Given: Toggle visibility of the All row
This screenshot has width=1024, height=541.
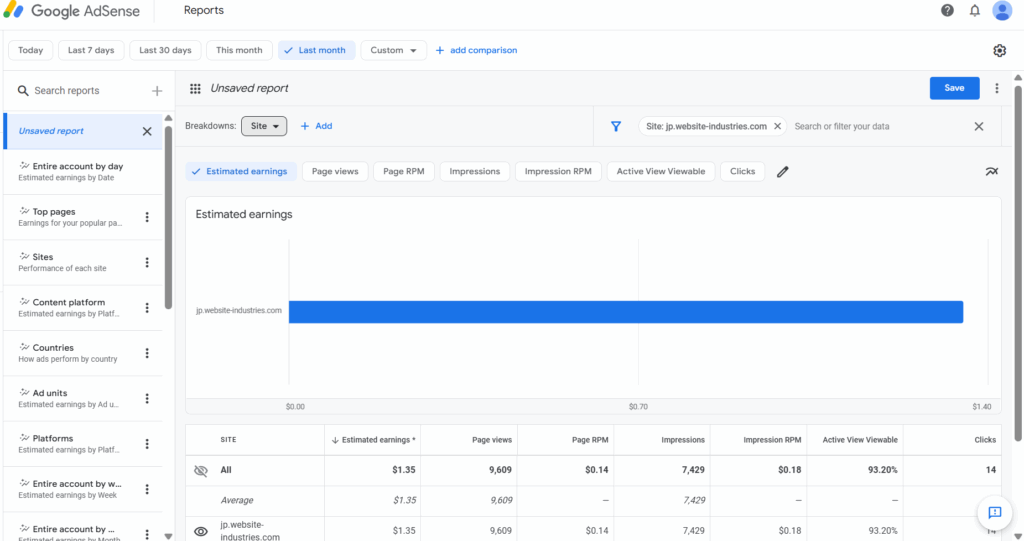Looking at the screenshot, I should [201, 470].
